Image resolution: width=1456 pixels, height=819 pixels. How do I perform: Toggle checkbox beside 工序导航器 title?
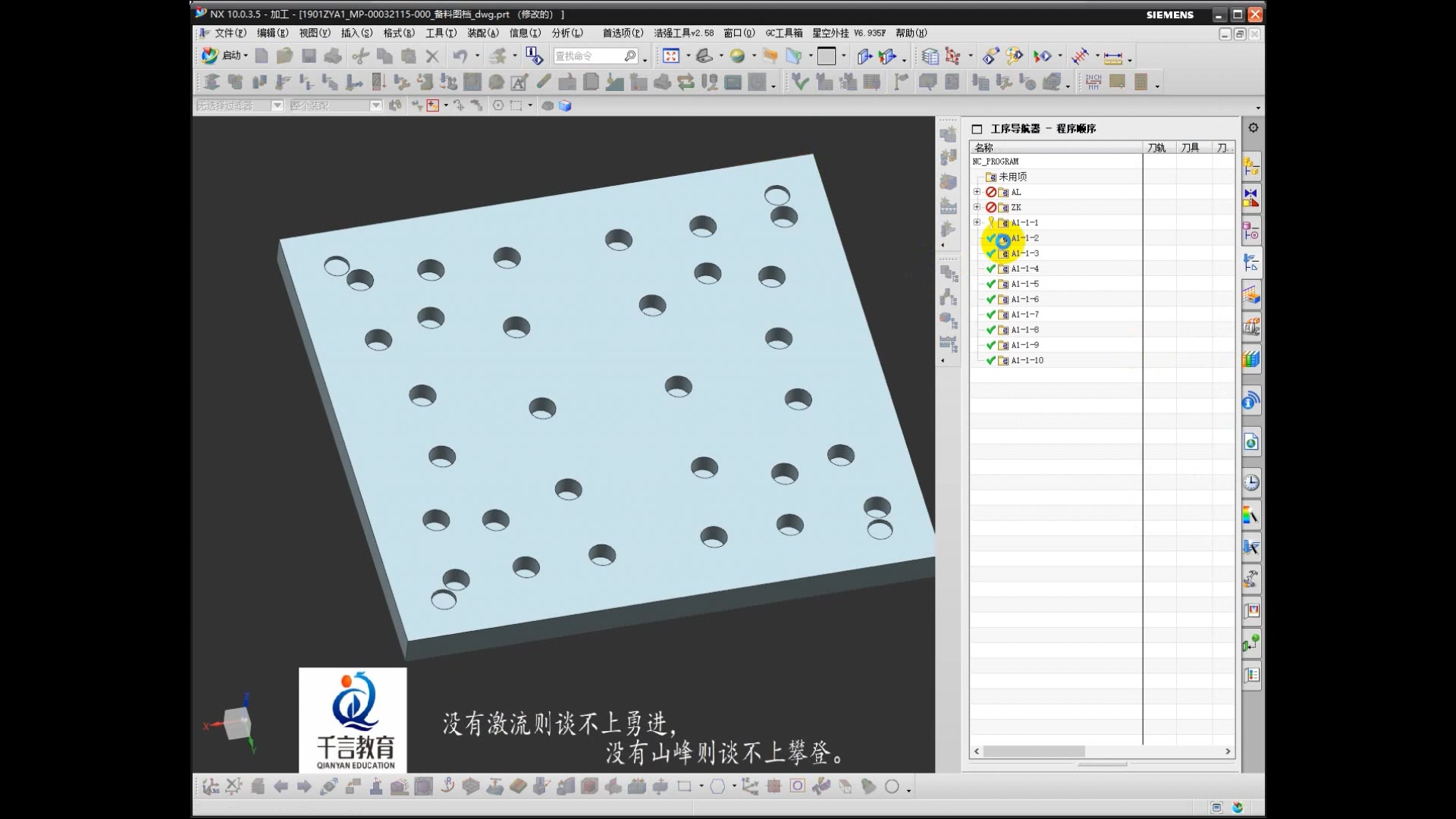click(977, 129)
